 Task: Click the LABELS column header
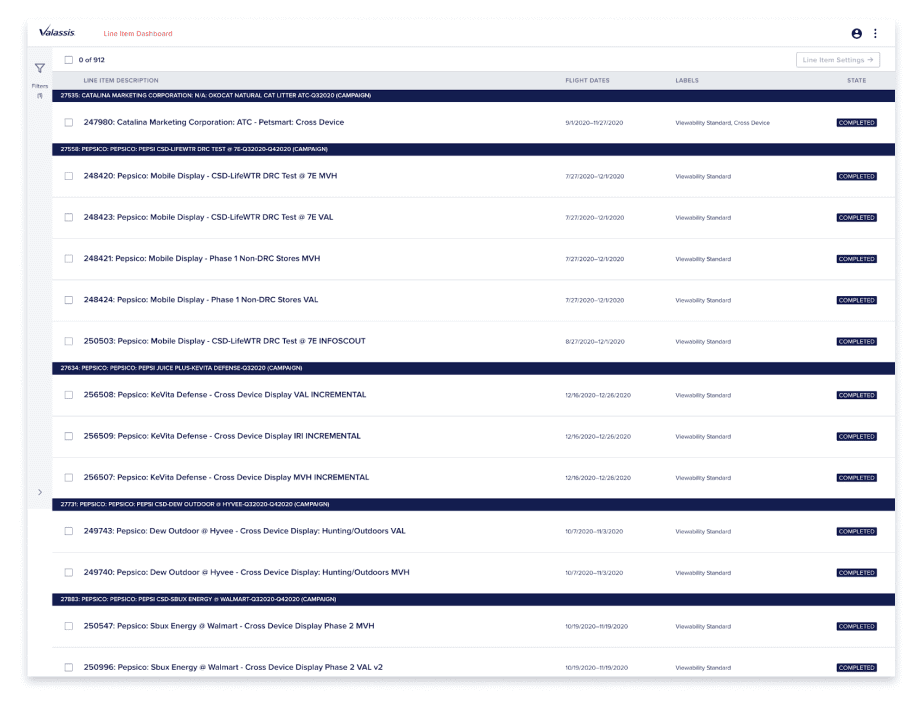click(x=687, y=81)
